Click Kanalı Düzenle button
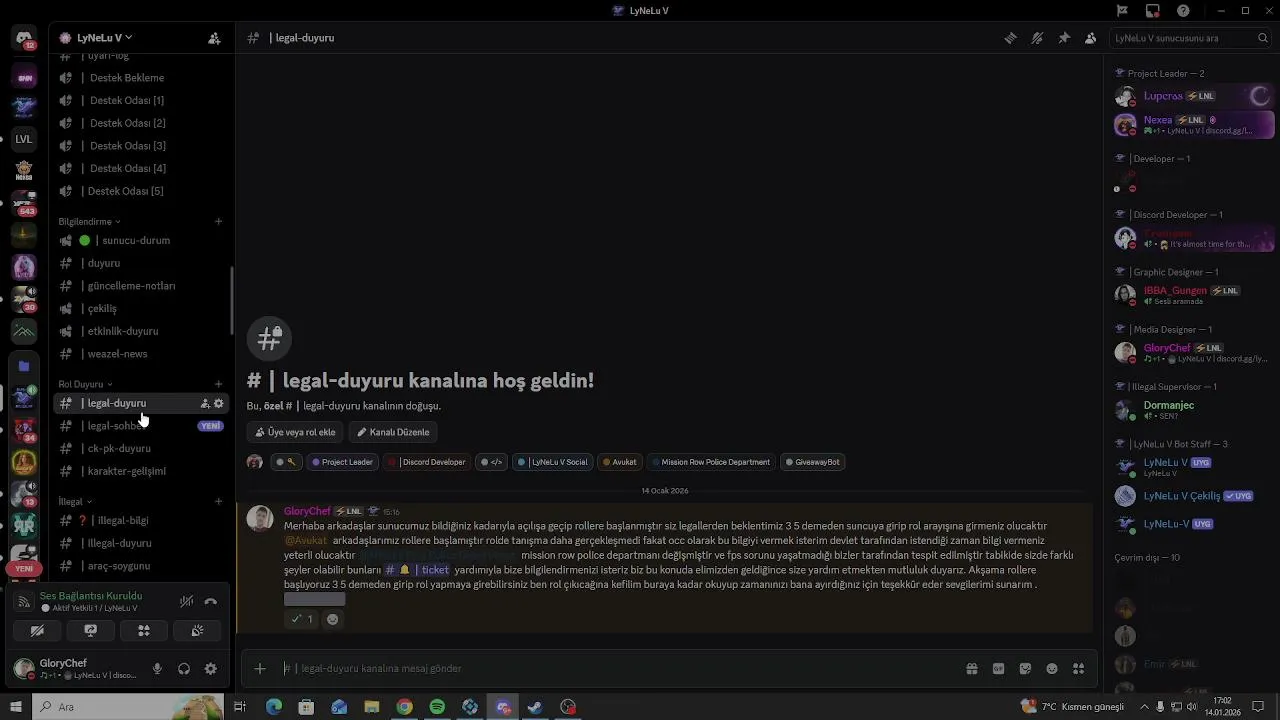 click(x=393, y=433)
